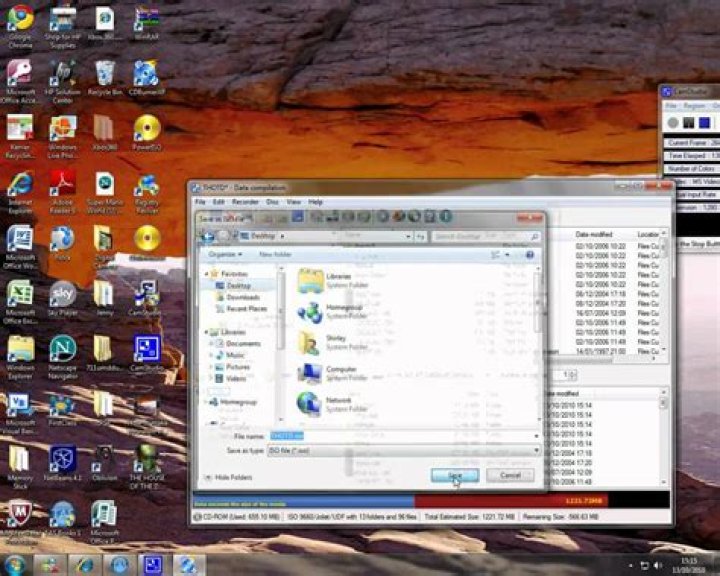Select Downloads in Favorites
720x576 pixels.
coord(242,297)
